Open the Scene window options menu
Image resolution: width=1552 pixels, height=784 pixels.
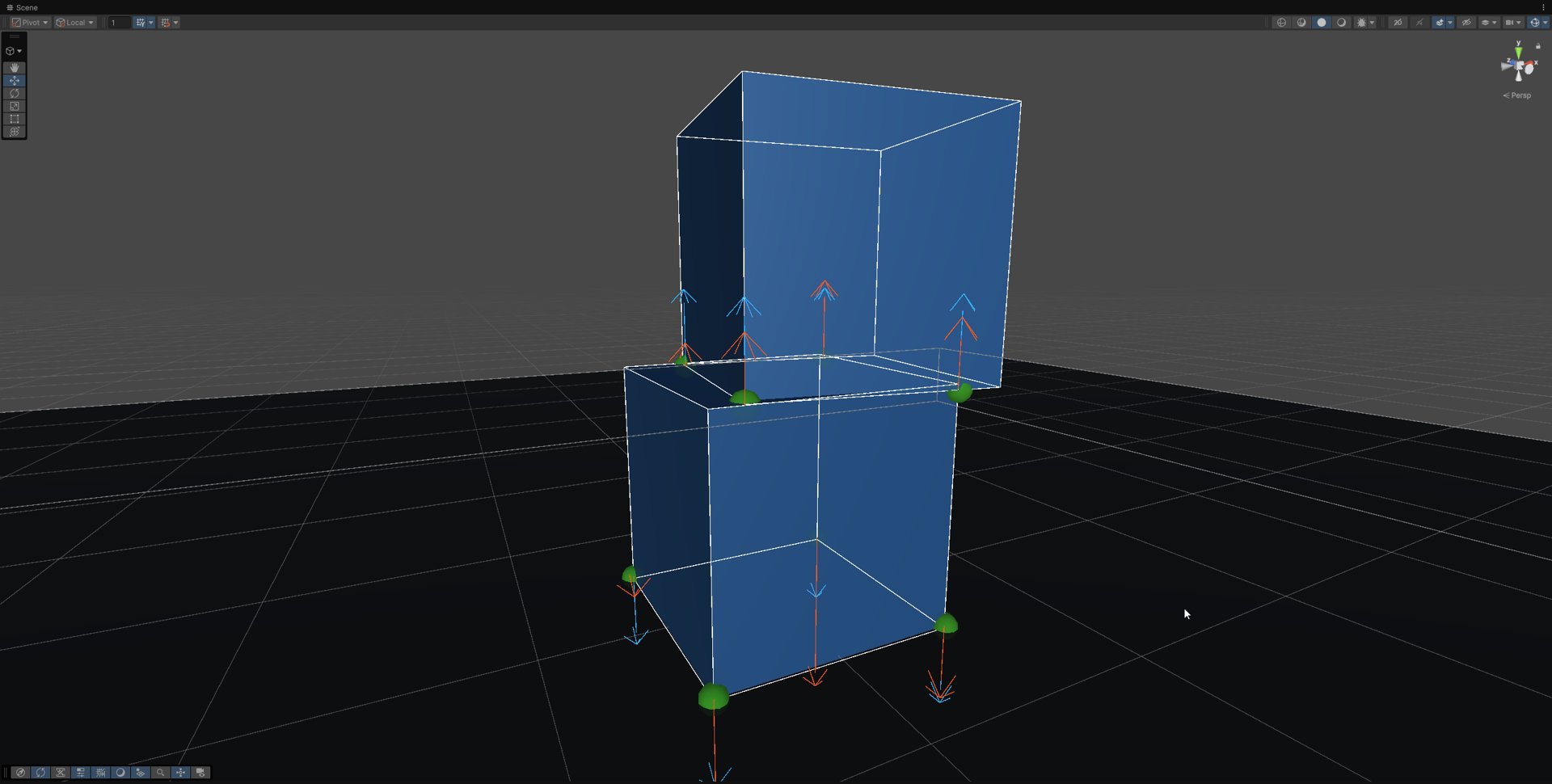tap(1543, 7)
